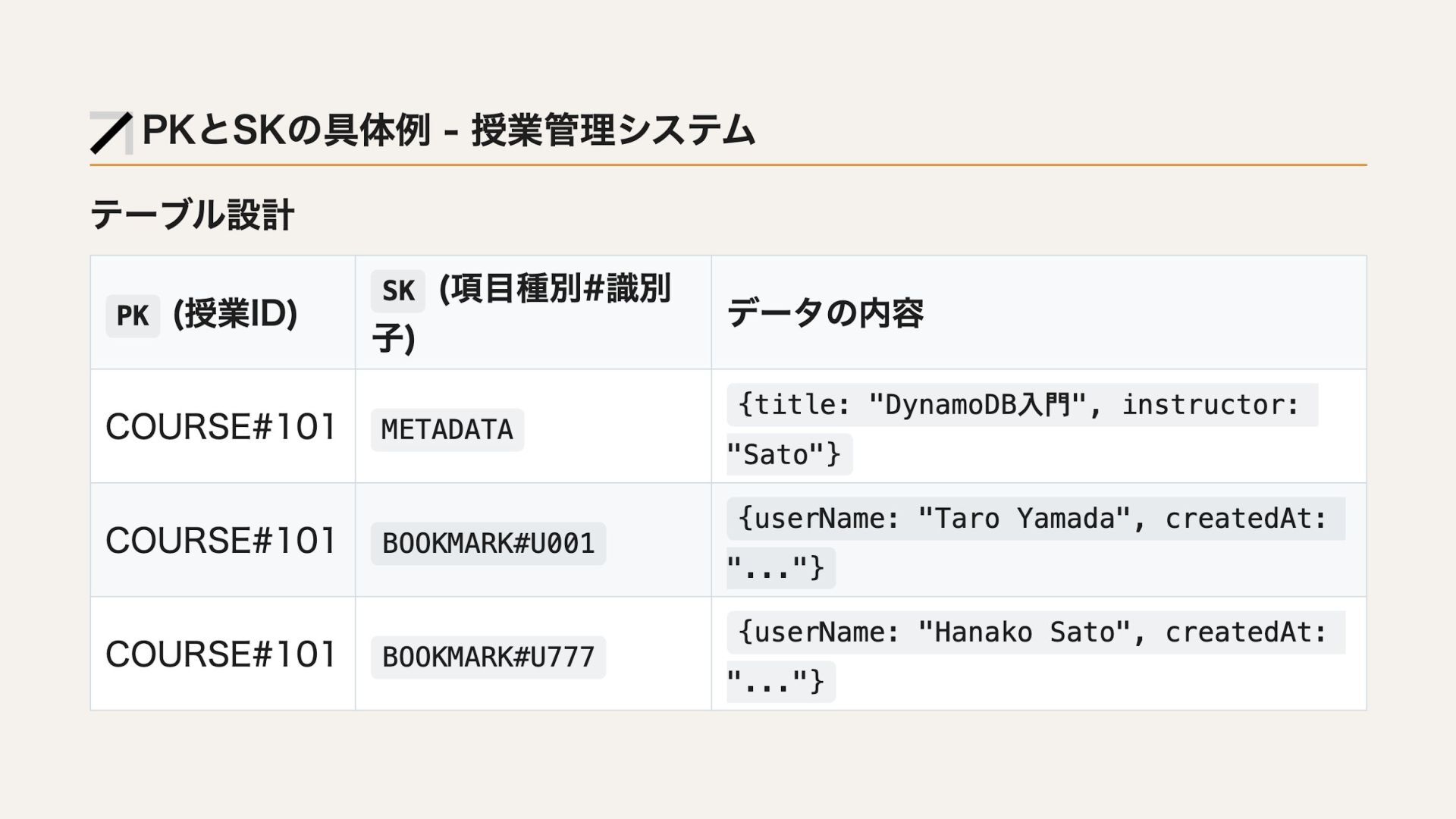The height and width of the screenshot is (819, 1456).
Task: Click the '(項目種別#識別子)' header text
Action: tap(521, 313)
